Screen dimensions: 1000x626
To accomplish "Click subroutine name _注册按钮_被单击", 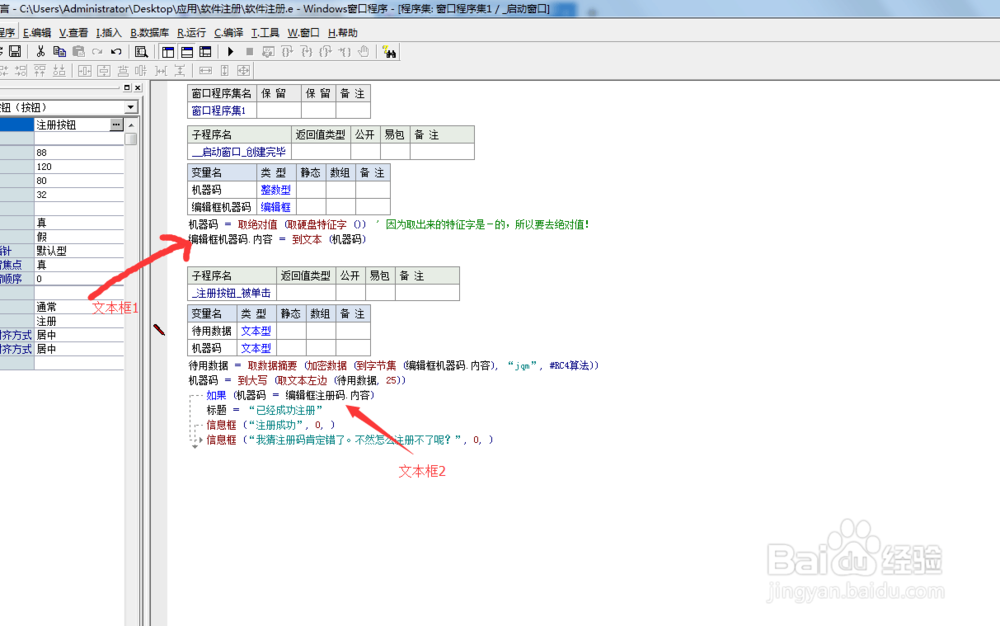I will [232, 293].
